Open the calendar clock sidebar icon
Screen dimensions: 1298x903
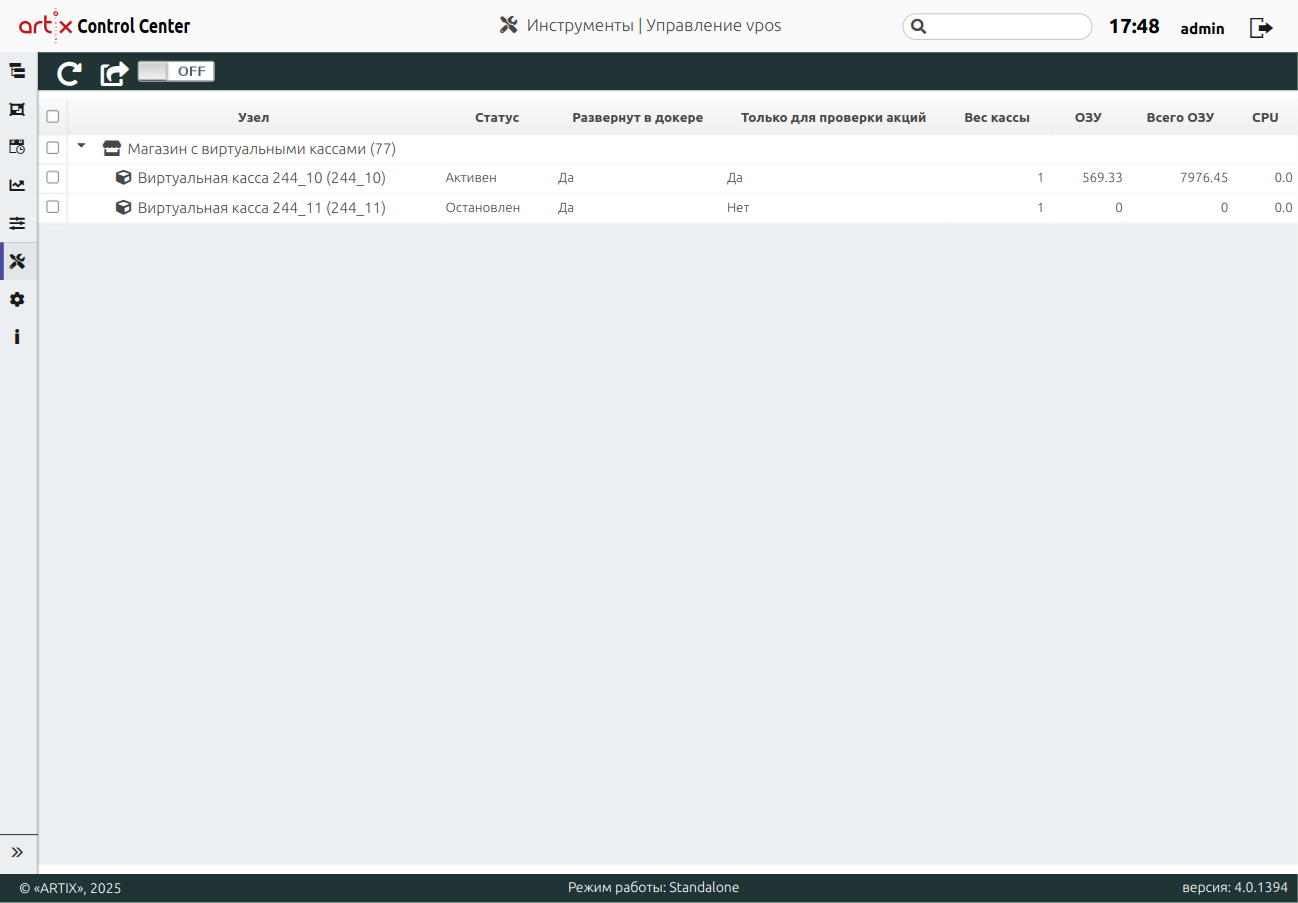[17, 147]
